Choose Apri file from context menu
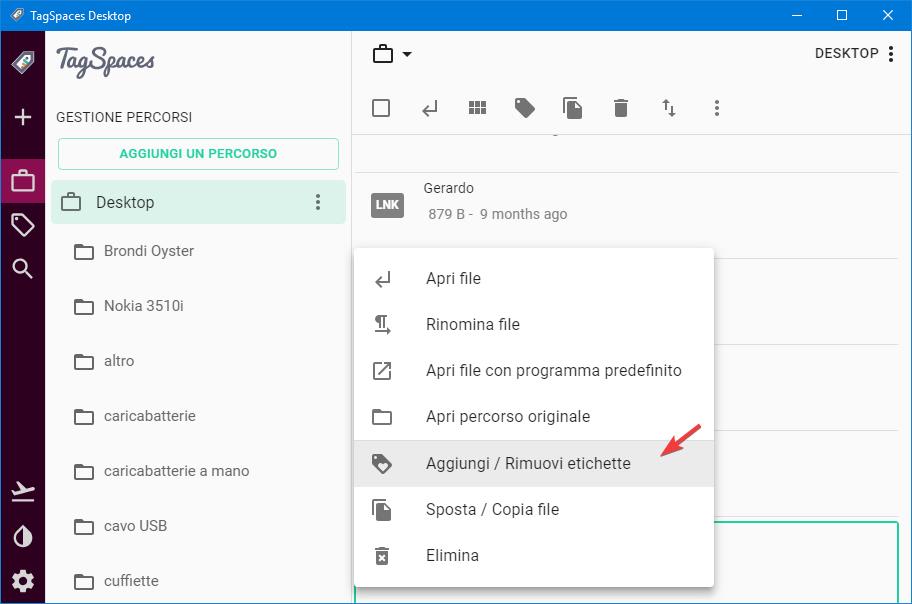 [x=533, y=279]
